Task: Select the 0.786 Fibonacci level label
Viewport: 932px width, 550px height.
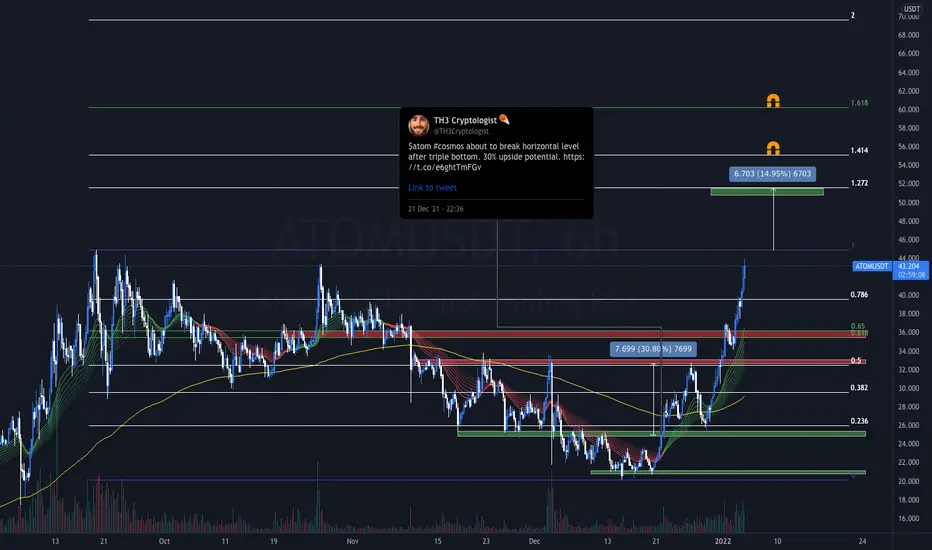Action: pyautogui.click(x=859, y=294)
